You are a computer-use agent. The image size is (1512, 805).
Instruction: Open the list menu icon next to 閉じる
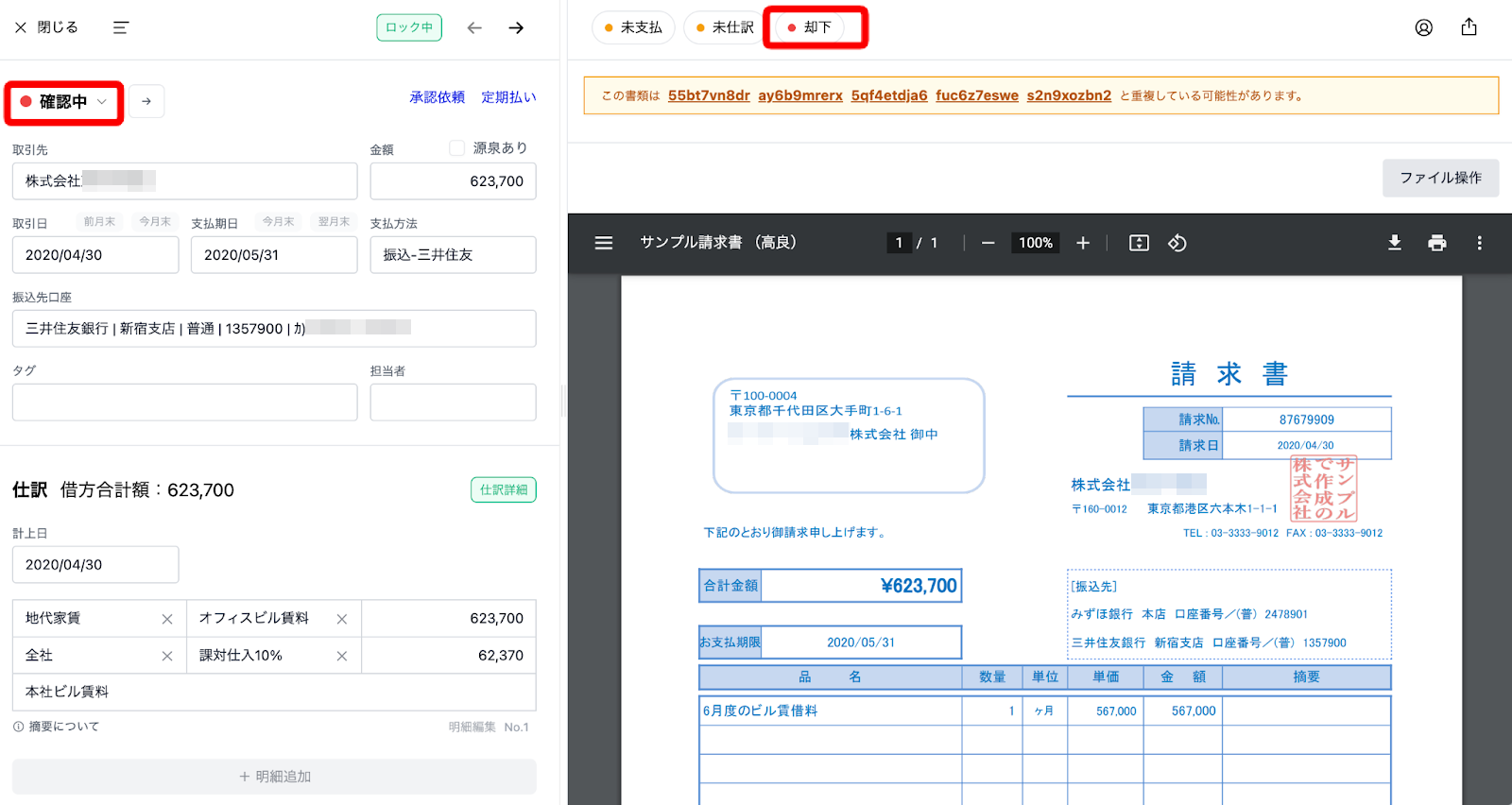click(x=121, y=27)
